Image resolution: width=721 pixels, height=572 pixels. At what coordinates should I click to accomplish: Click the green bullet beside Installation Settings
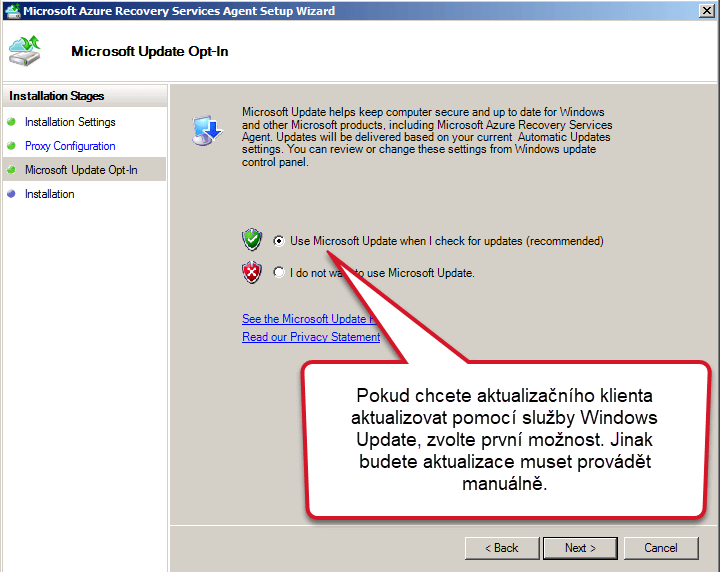pos(11,122)
